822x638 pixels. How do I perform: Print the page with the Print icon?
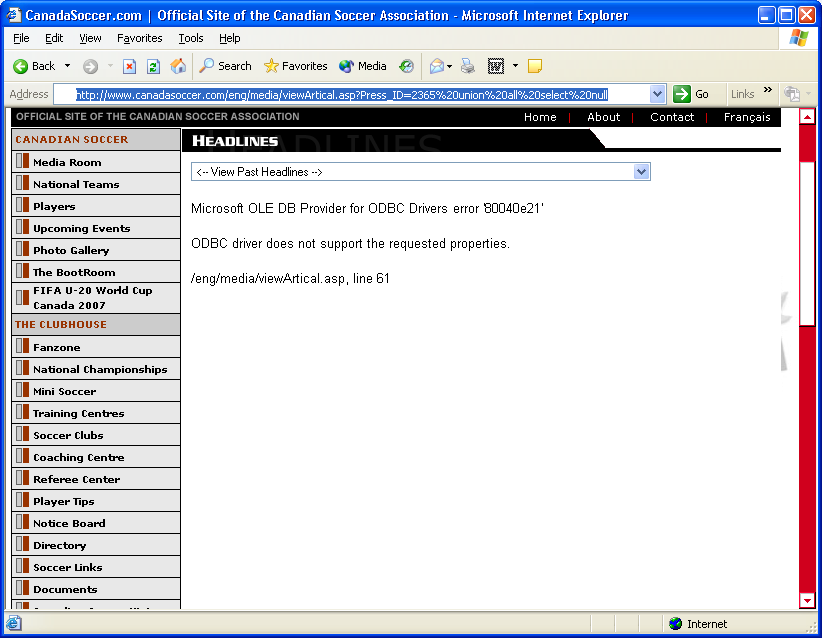468,66
